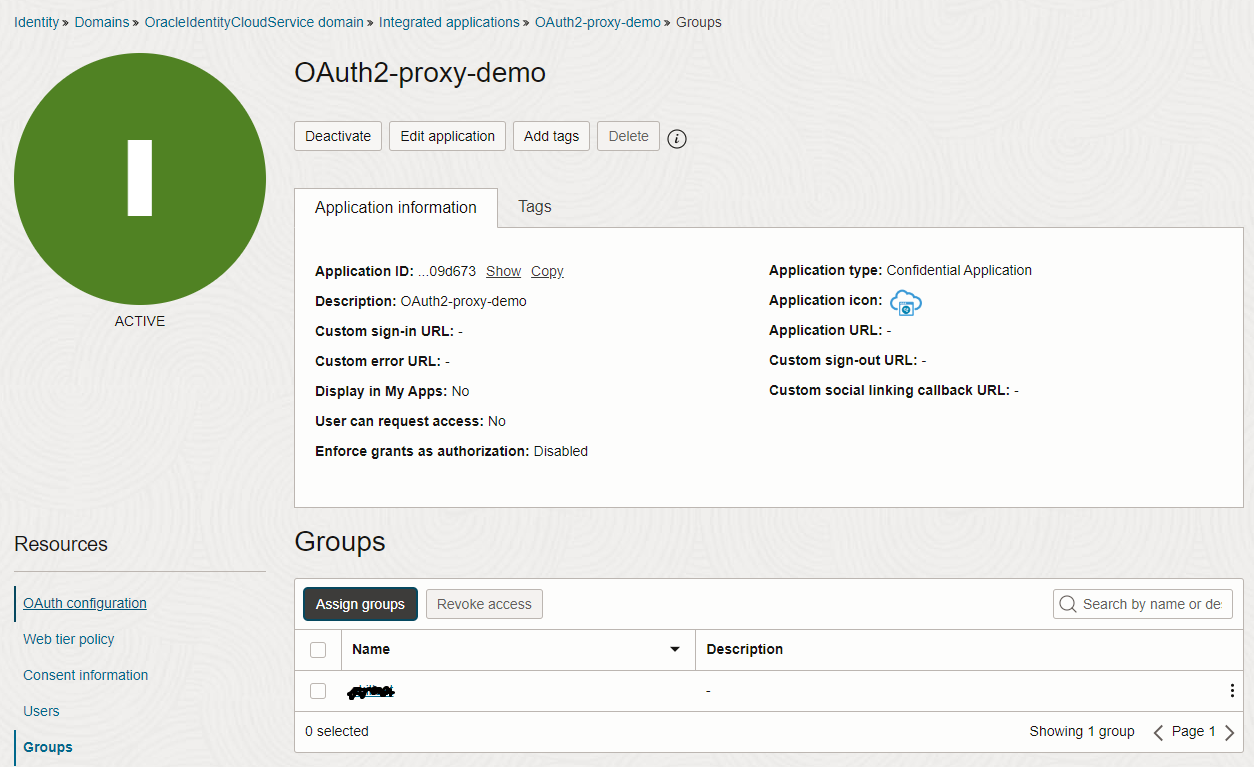The width and height of the screenshot is (1254, 767).
Task: Navigate to Identity breadcrumb
Action: [x=37, y=22]
